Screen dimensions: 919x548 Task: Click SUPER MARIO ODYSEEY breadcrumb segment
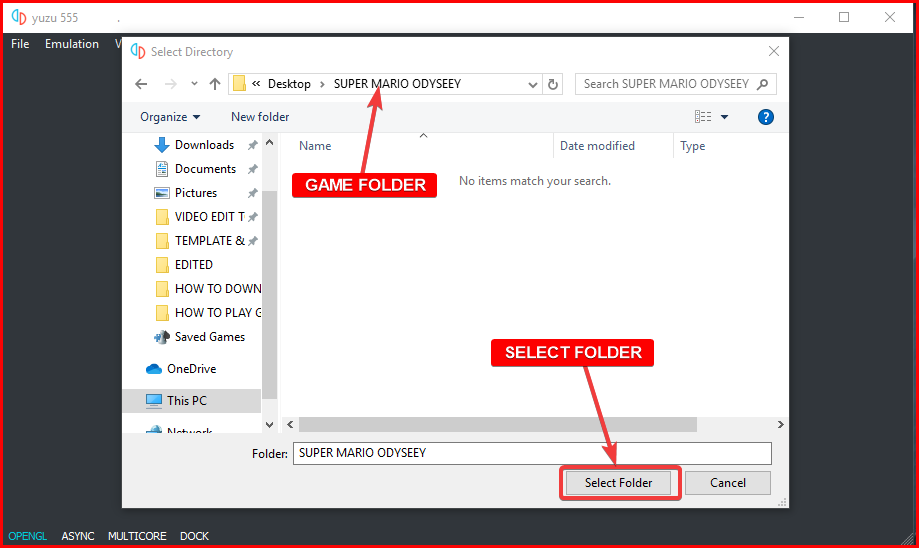[397, 84]
